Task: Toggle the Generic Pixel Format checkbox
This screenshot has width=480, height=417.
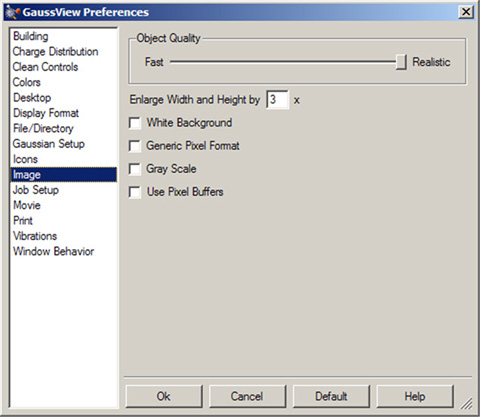Action: [135, 146]
